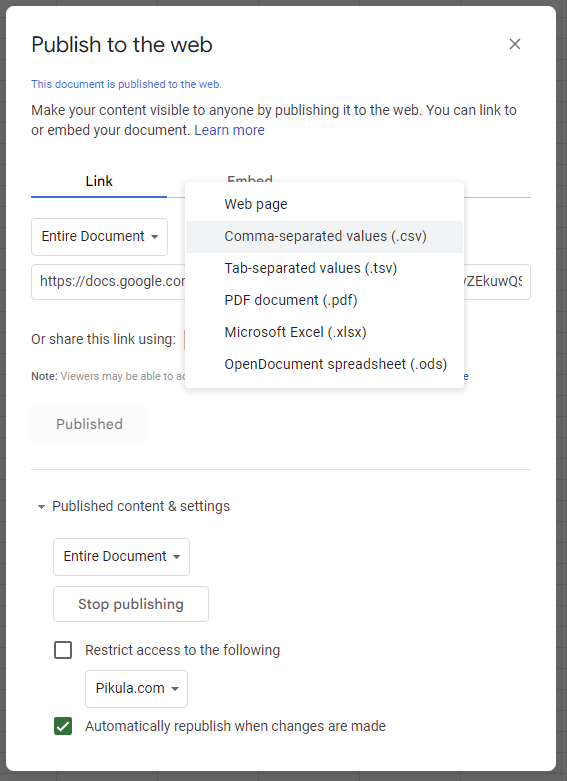Open the Learn more link
This screenshot has width=567, height=781.
pyautogui.click(x=229, y=130)
